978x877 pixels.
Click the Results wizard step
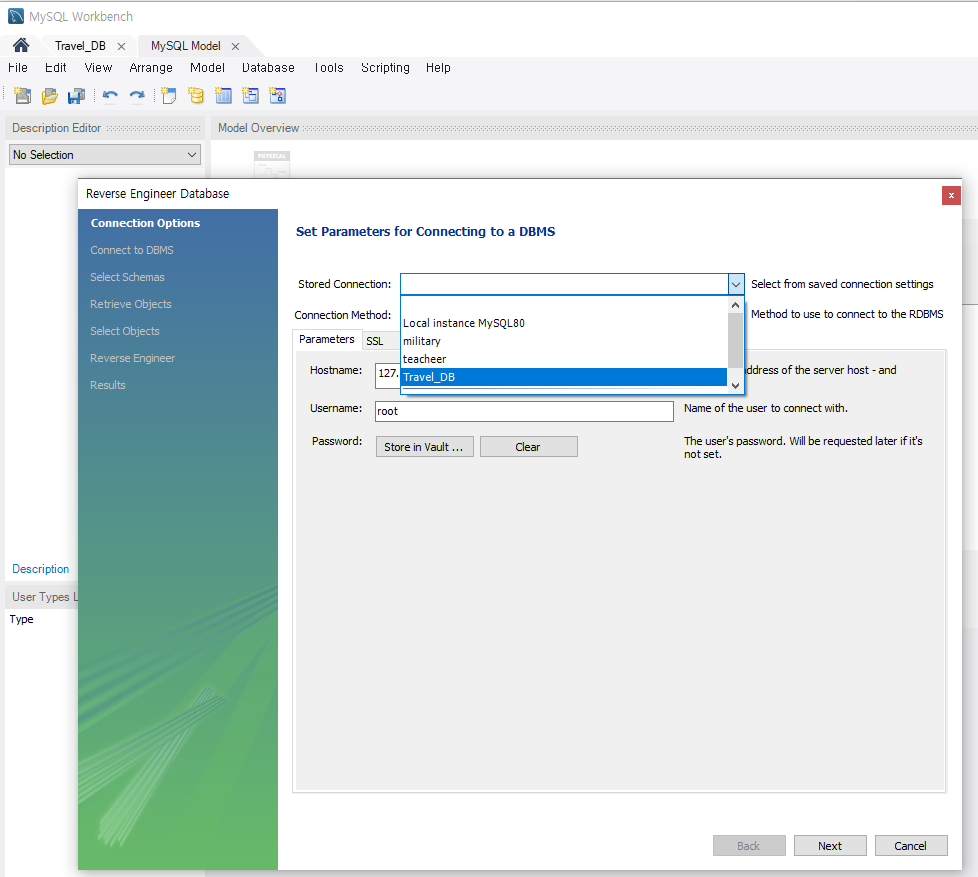107,385
